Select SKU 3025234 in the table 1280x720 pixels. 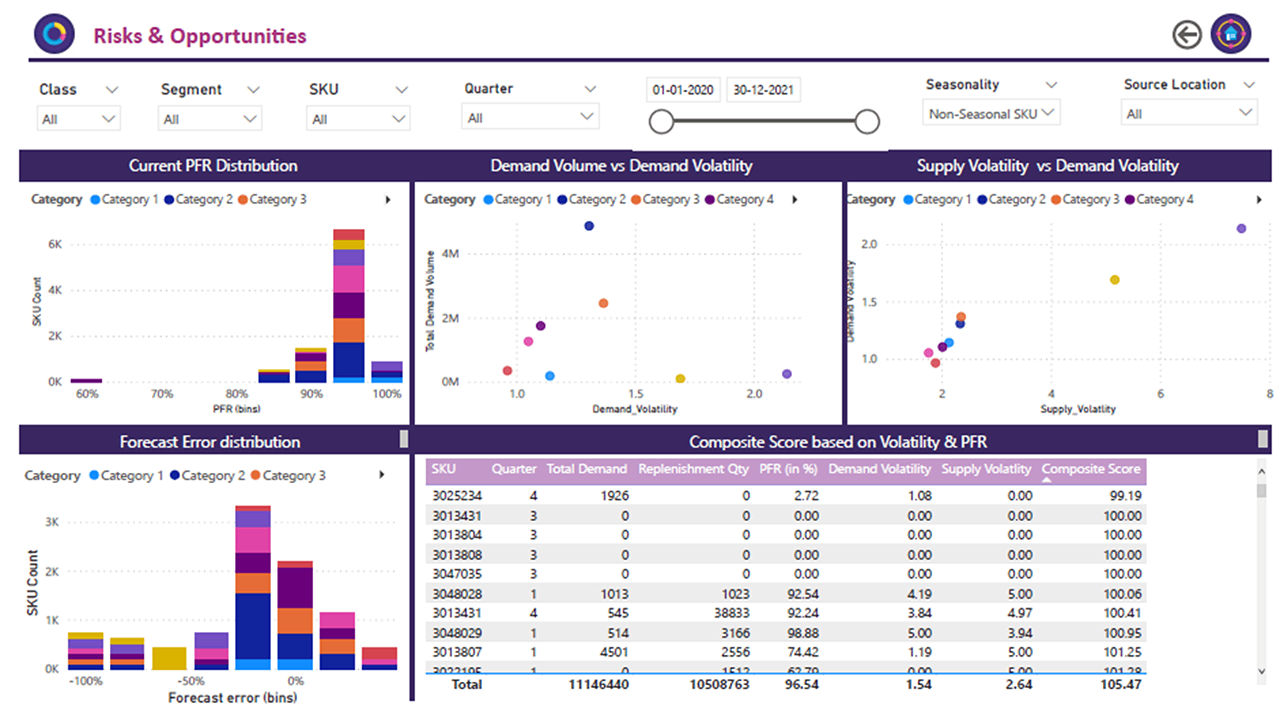coord(457,496)
